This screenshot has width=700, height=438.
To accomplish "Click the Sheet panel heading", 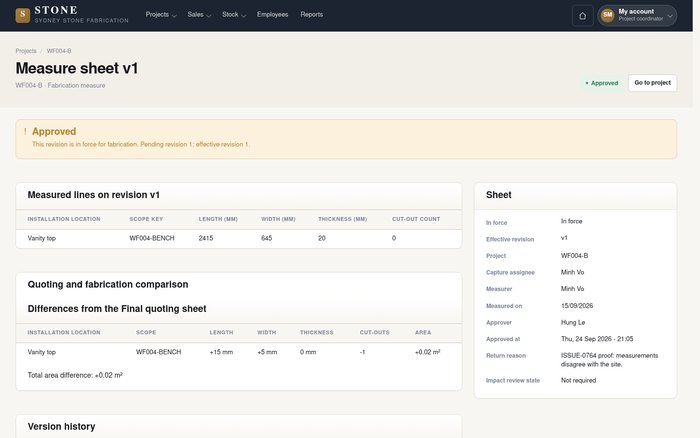I will click(x=499, y=195).
